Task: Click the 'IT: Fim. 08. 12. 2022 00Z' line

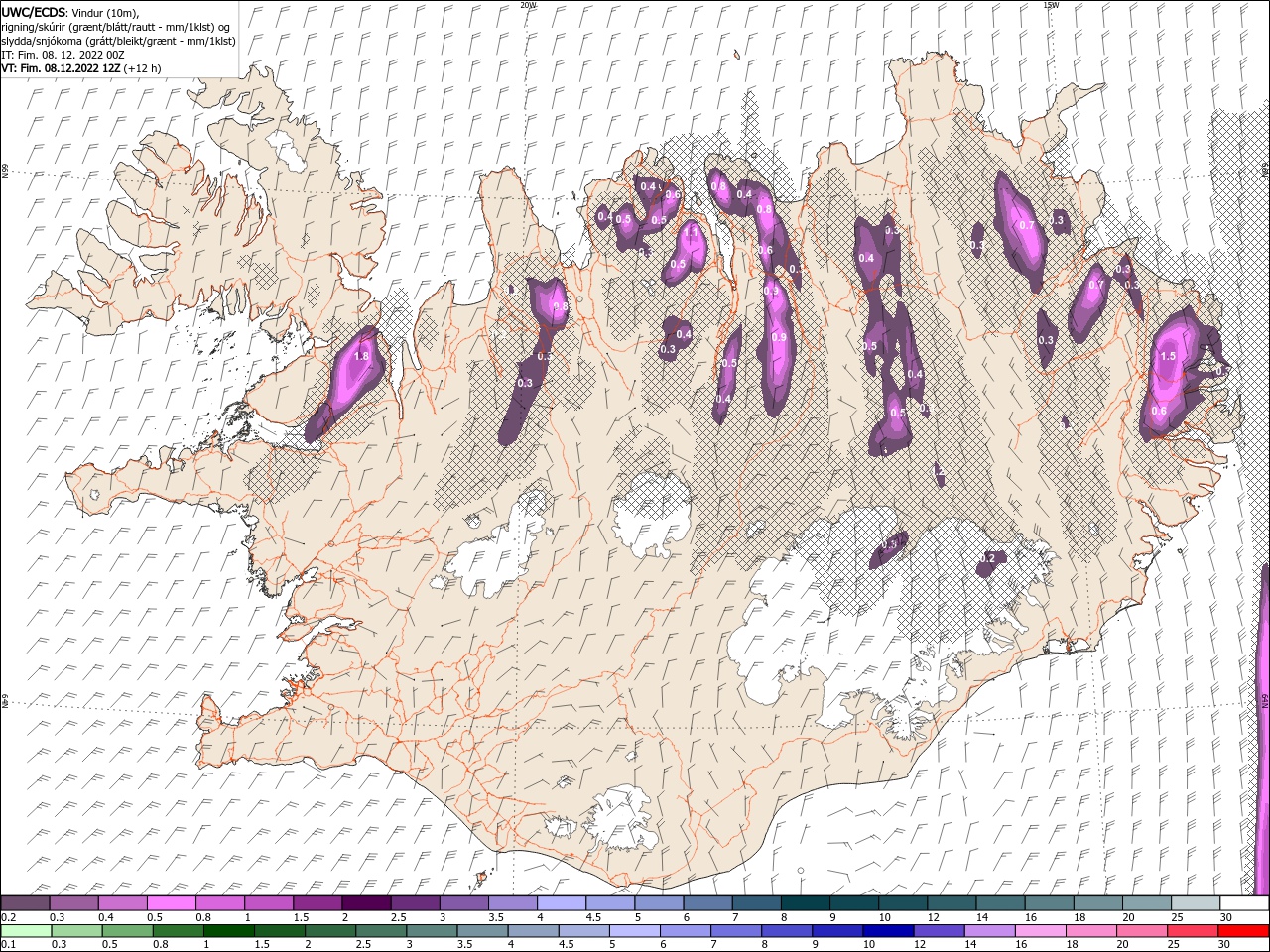Action: pyautogui.click(x=63, y=55)
